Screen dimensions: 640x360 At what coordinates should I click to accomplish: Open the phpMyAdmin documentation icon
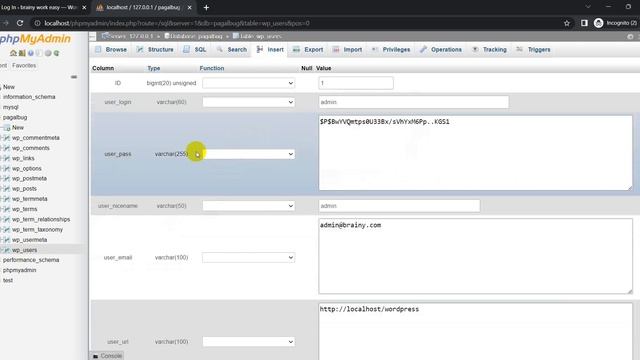pos(31,53)
